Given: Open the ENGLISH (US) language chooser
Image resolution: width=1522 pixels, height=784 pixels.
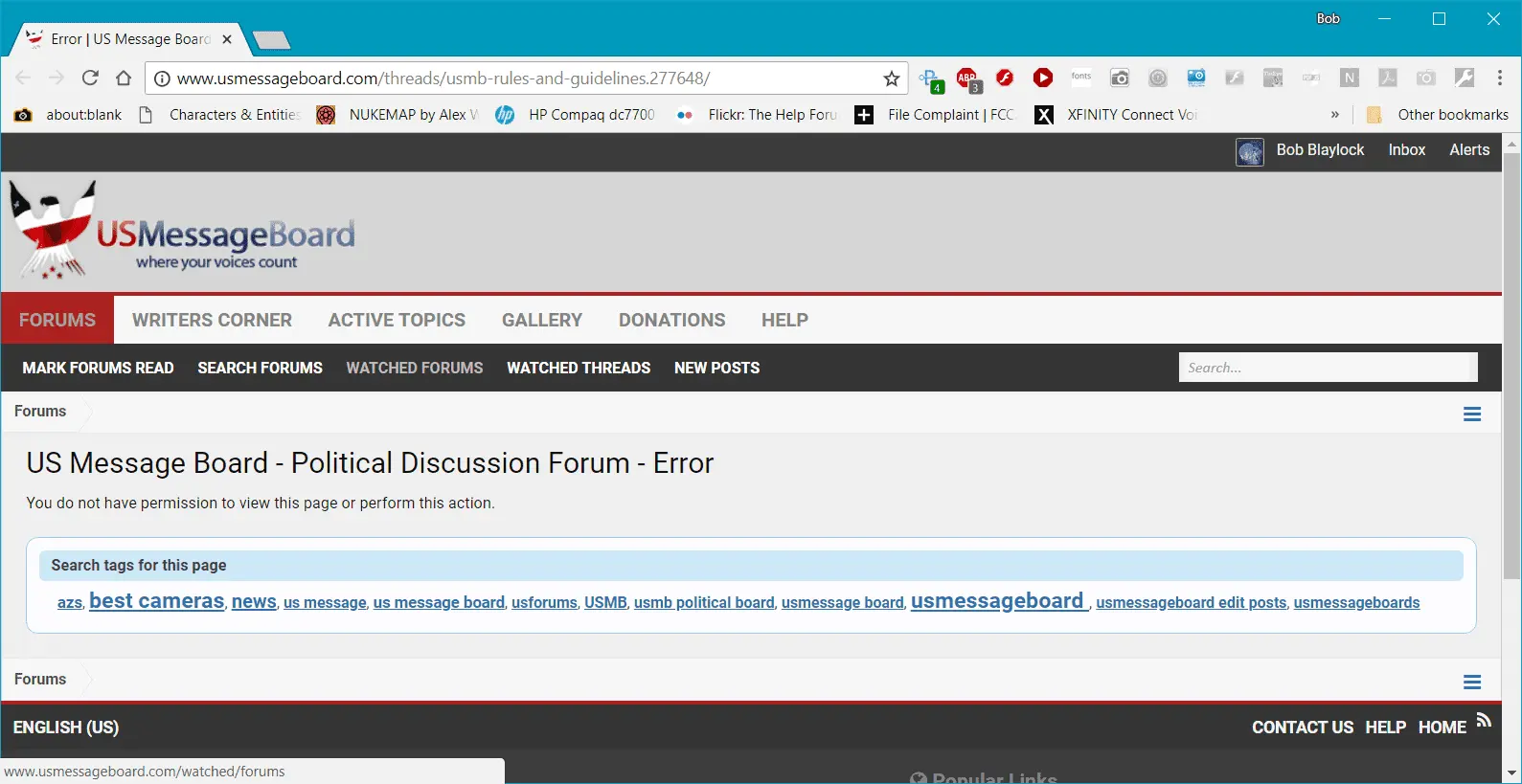Looking at the screenshot, I should [x=66, y=728].
